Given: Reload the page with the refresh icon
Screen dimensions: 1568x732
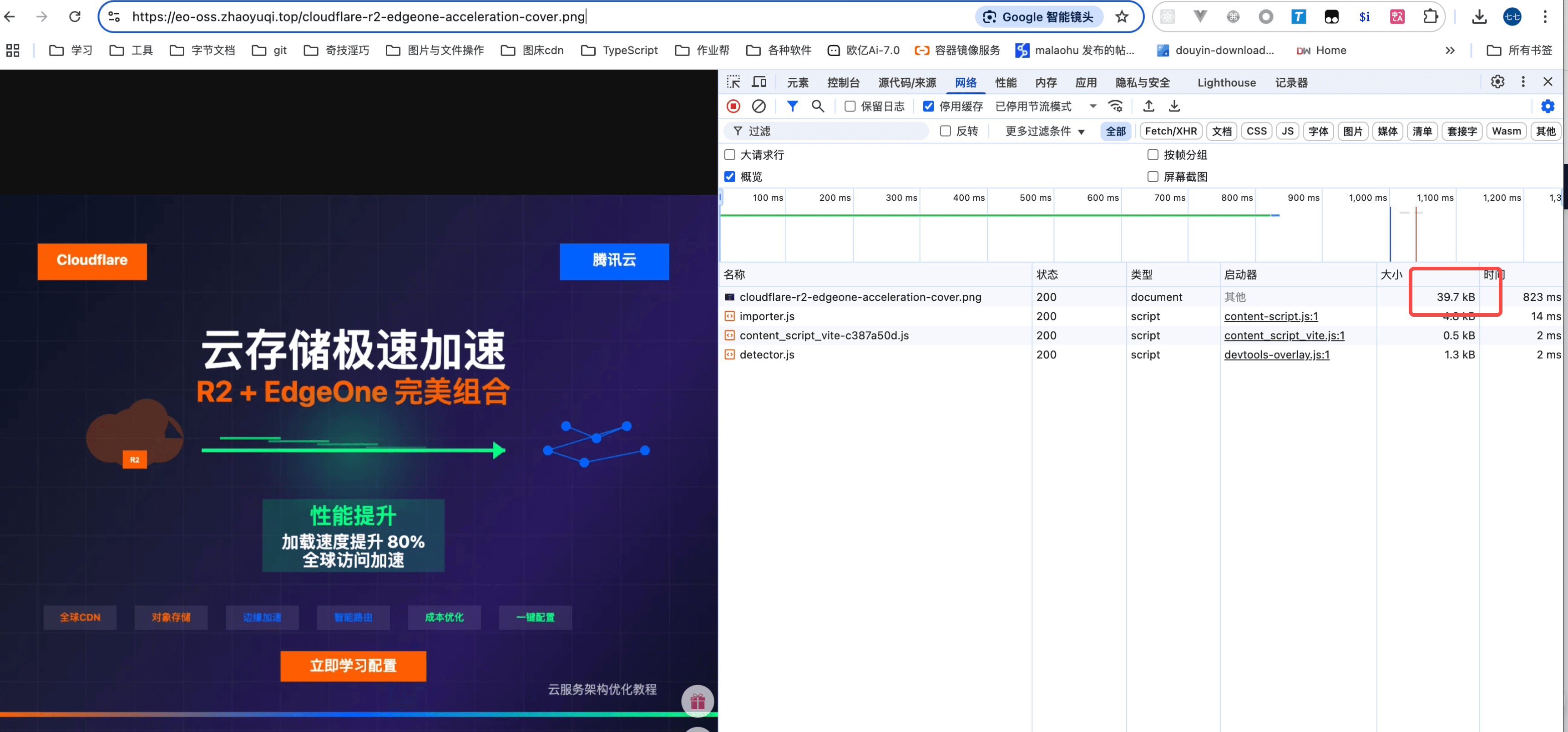Looking at the screenshot, I should point(75,16).
